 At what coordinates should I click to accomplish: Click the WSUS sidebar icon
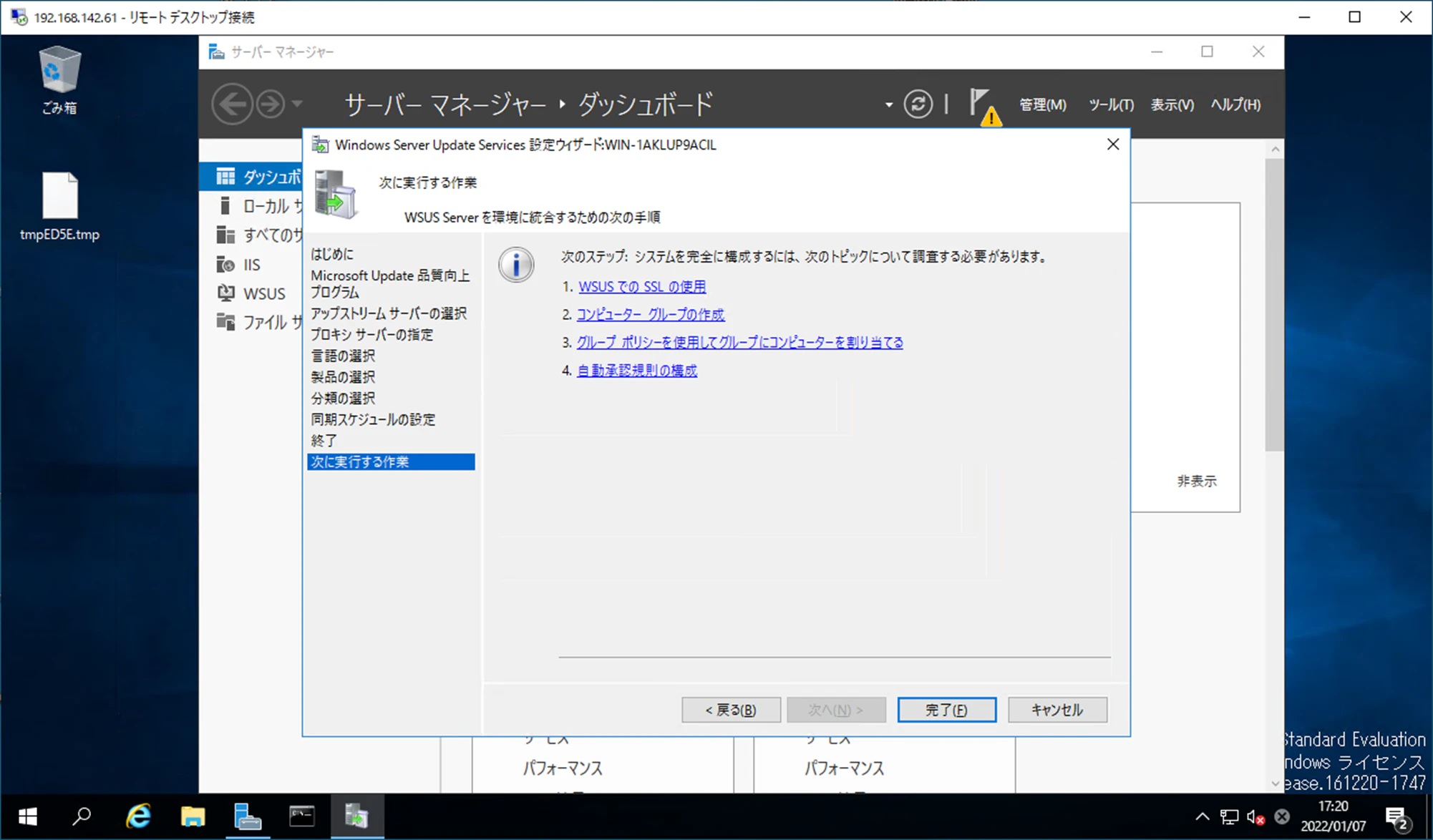[x=225, y=293]
